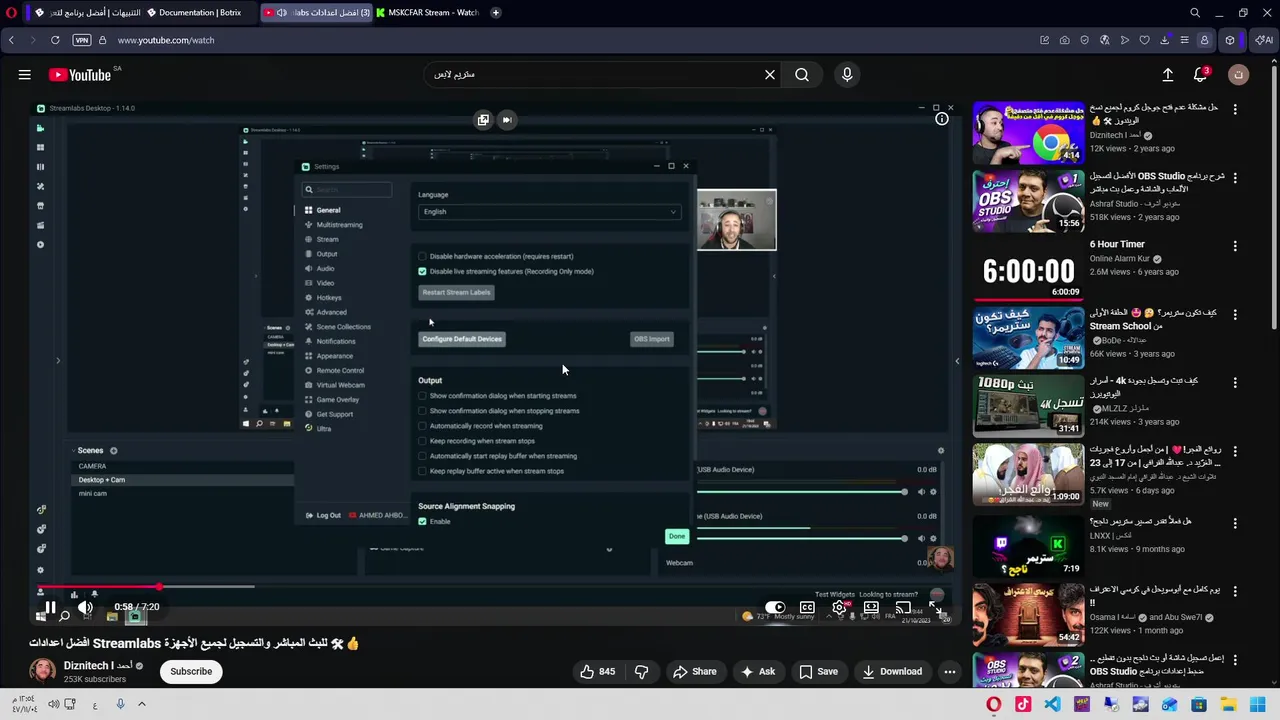Open the Windows Start button
Screen dimensions: 1280x720
tap(1258, 705)
